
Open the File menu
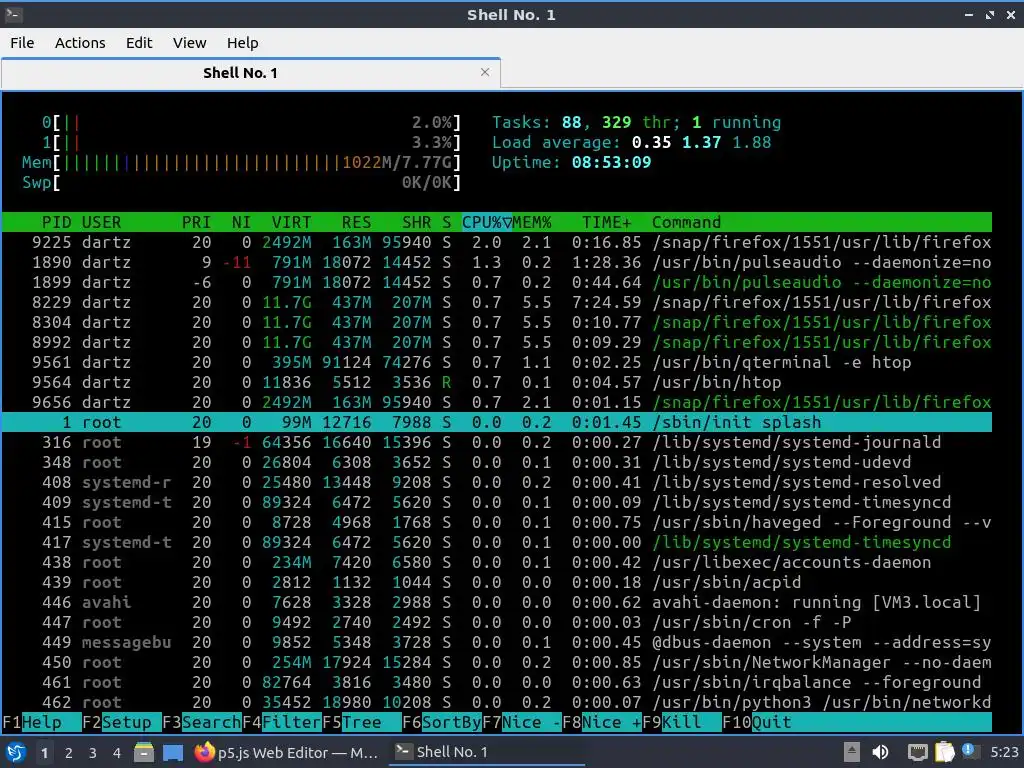(x=22, y=43)
